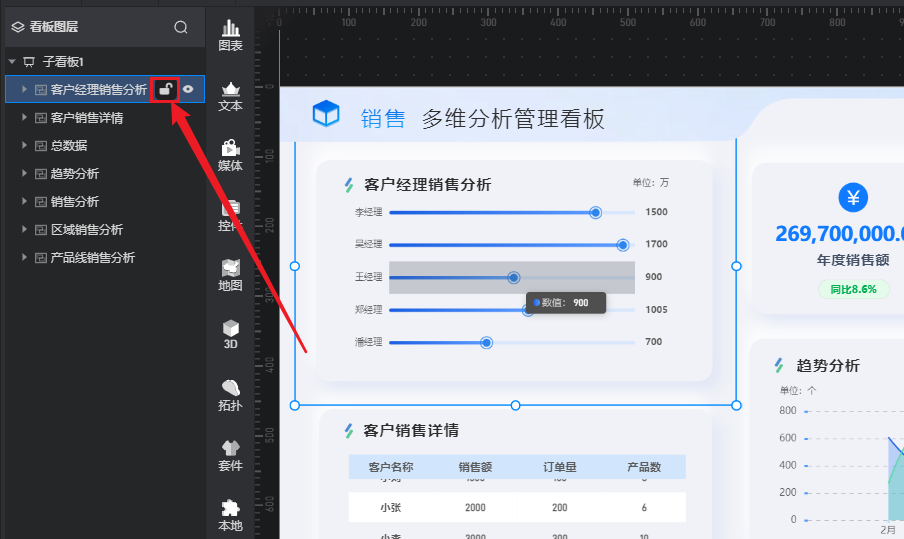
Task: Click the 多维分析管理看板 title text
Action: (x=513, y=119)
